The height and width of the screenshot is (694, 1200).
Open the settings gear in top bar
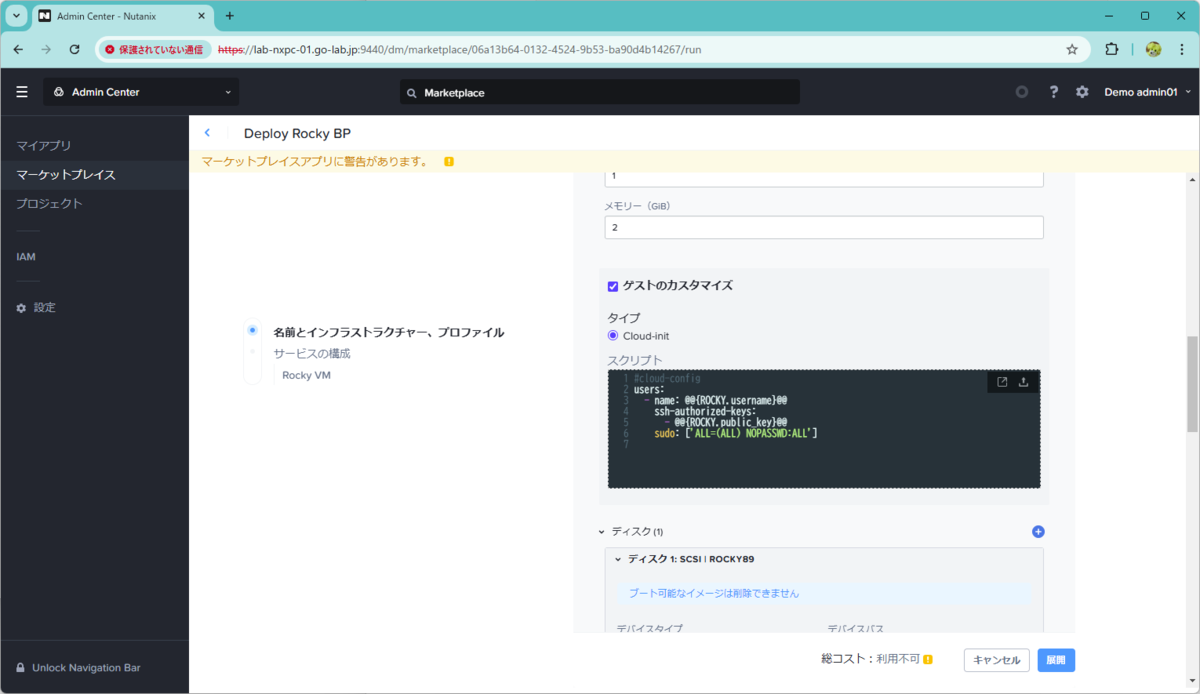coord(1082,92)
